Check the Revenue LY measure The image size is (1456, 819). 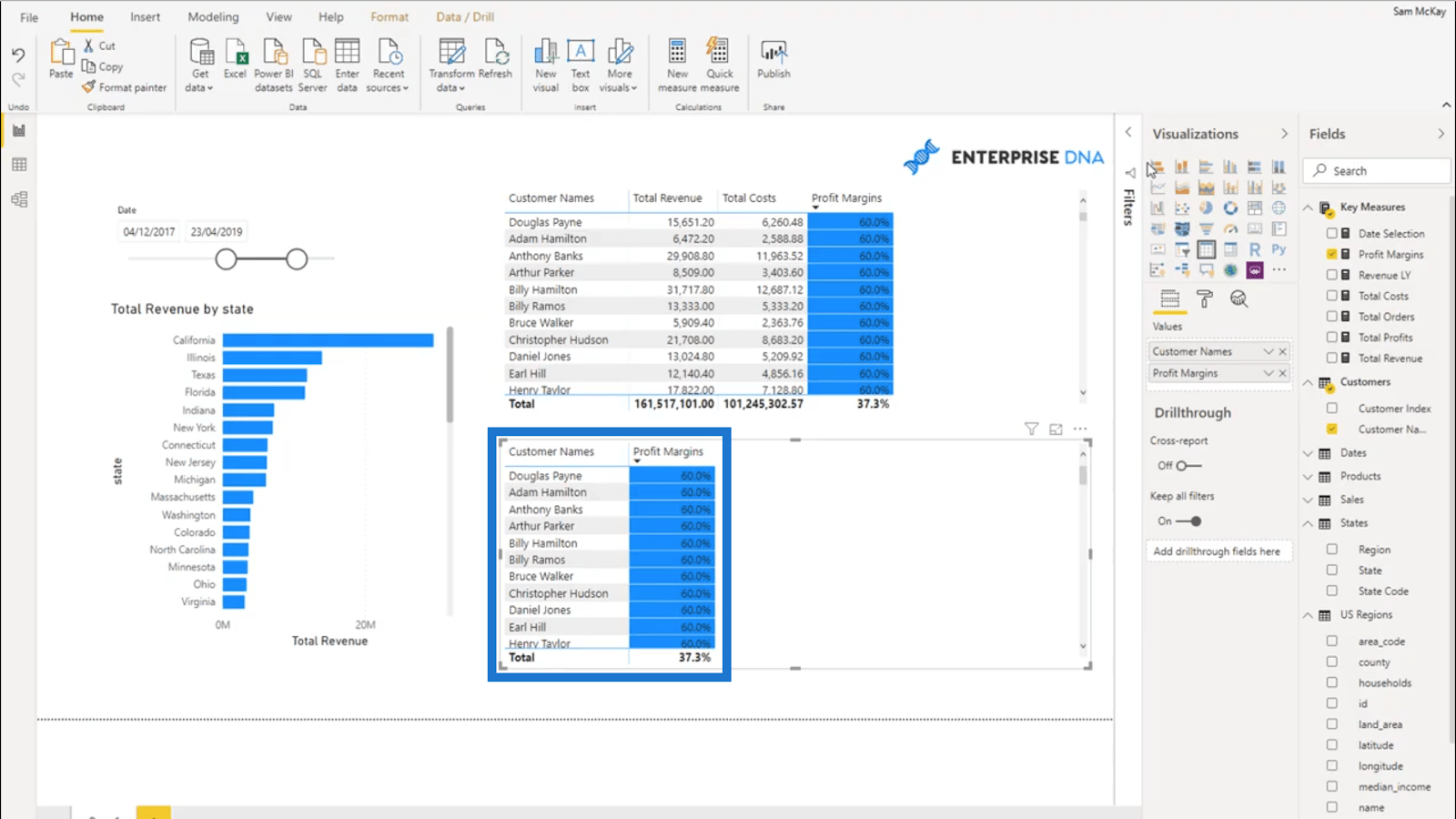1331,275
